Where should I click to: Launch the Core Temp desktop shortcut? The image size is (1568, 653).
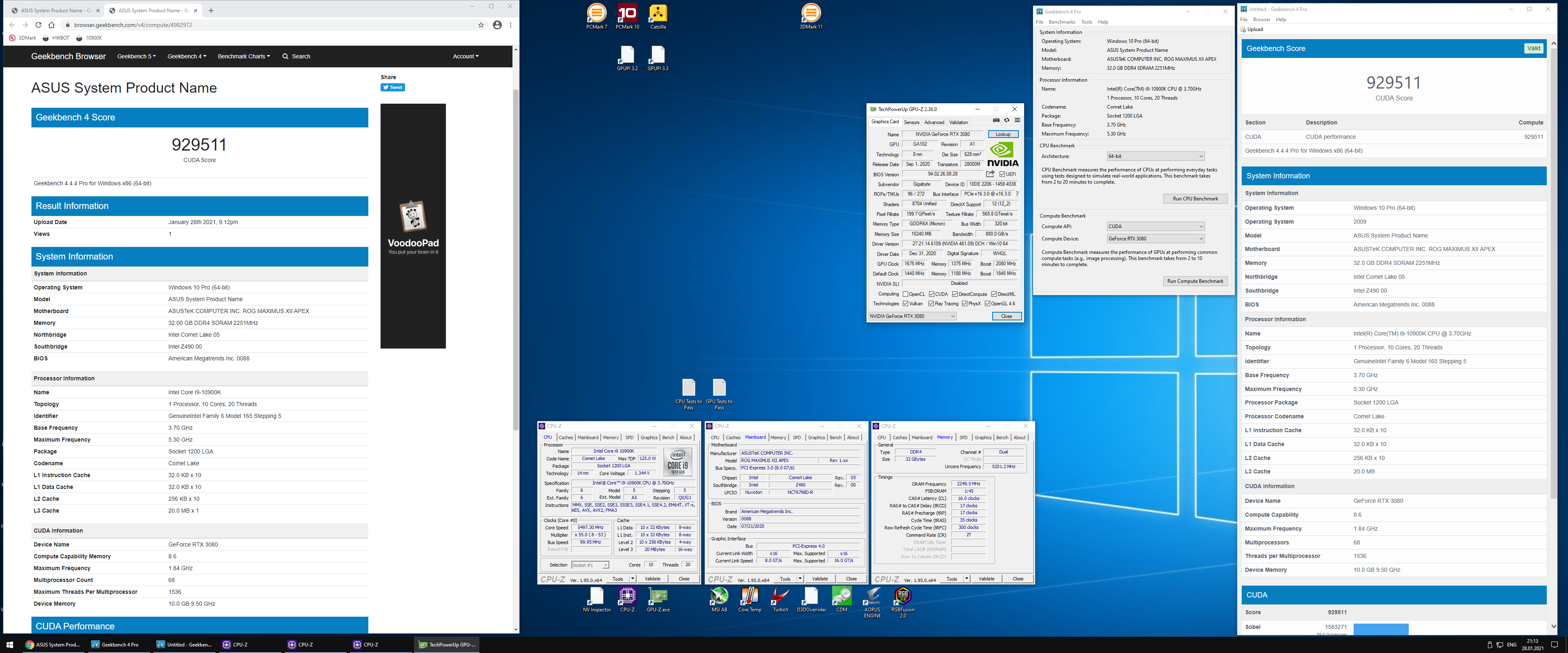coord(750,600)
